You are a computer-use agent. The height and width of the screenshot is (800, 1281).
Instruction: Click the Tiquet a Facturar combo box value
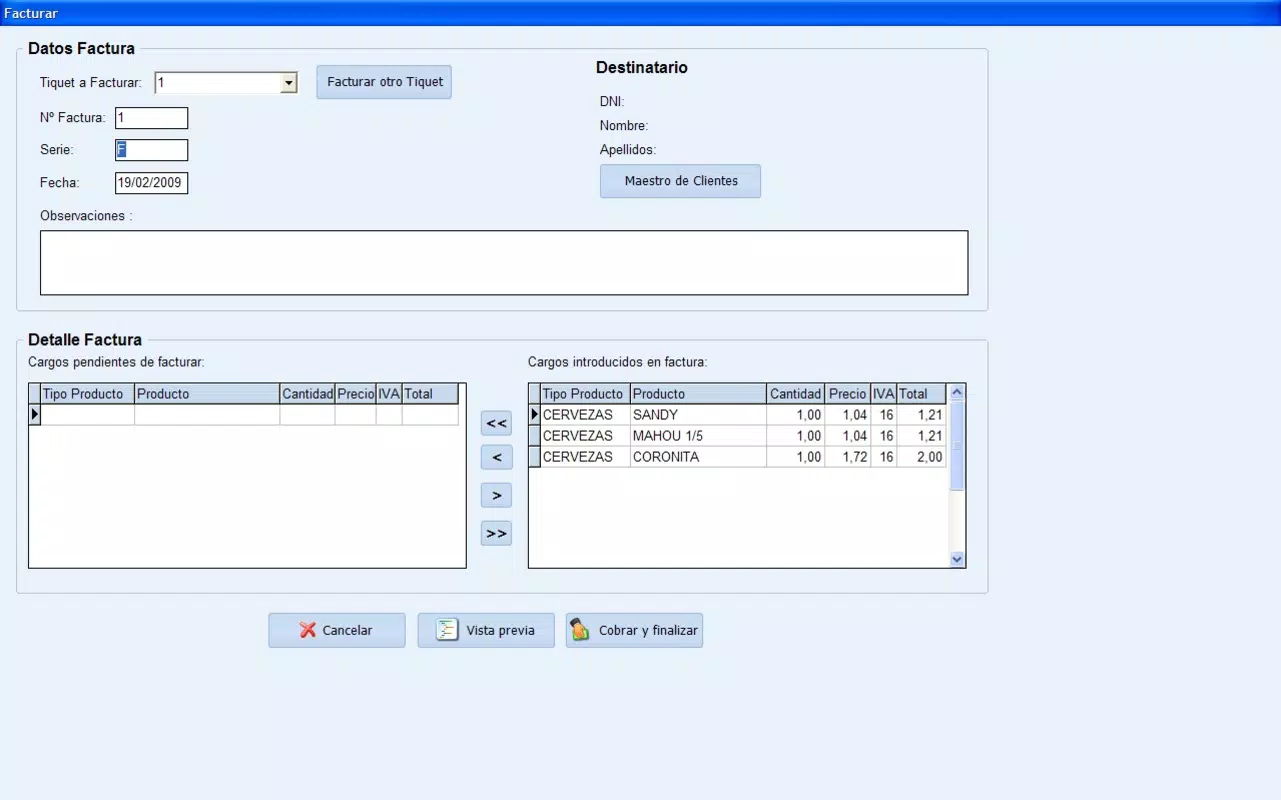point(218,83)
